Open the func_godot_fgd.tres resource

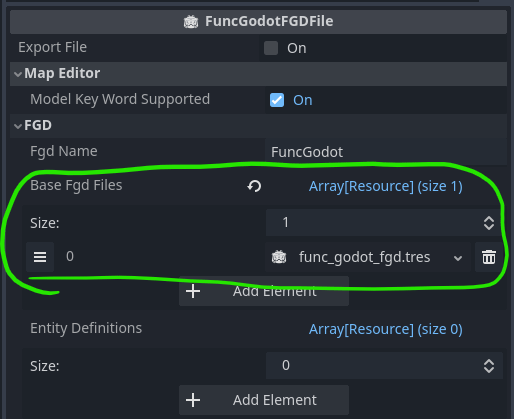[x=364, y=257]
